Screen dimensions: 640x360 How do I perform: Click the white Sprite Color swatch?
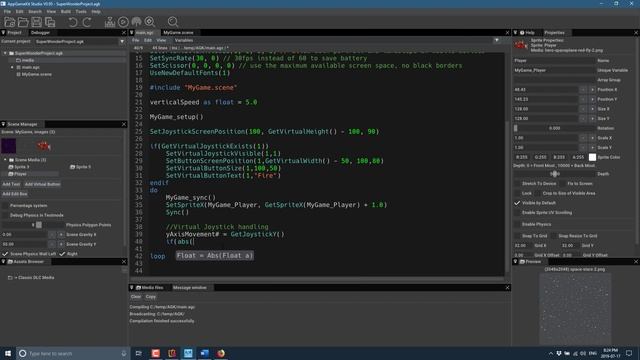pyautogui.click(x=592, y=157)
